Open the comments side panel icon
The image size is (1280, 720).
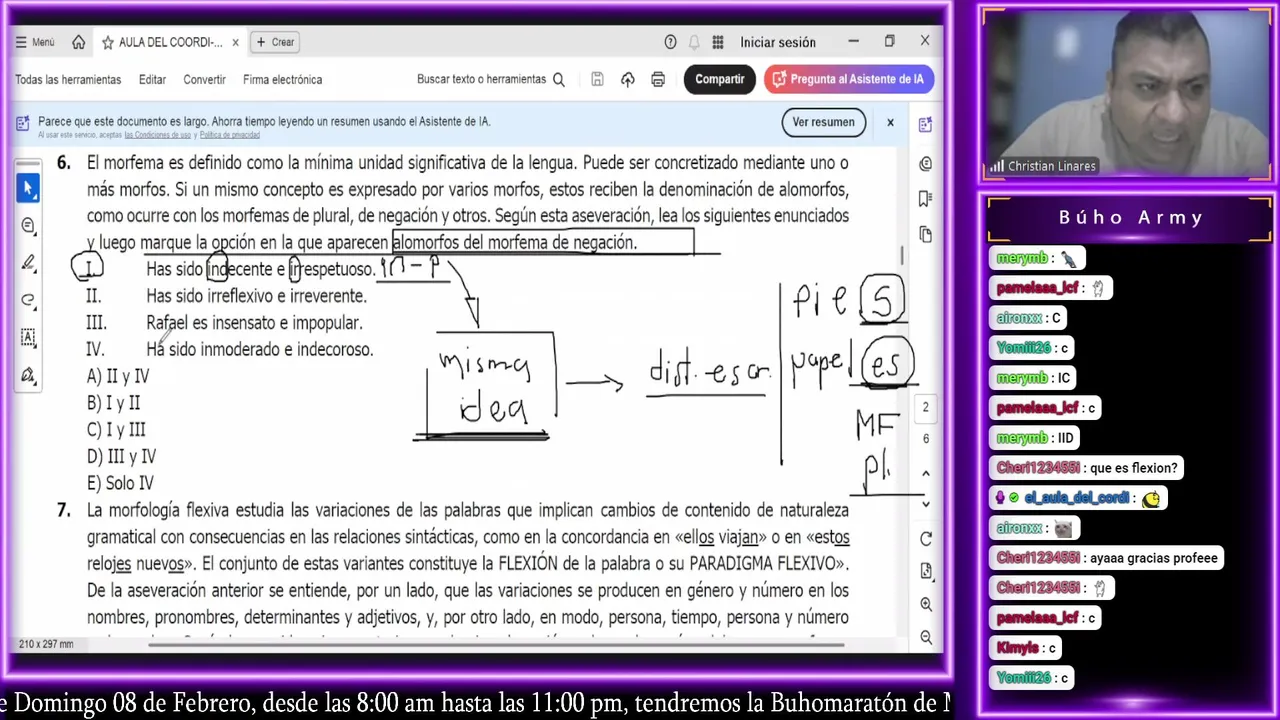click(x=925, y=163)
